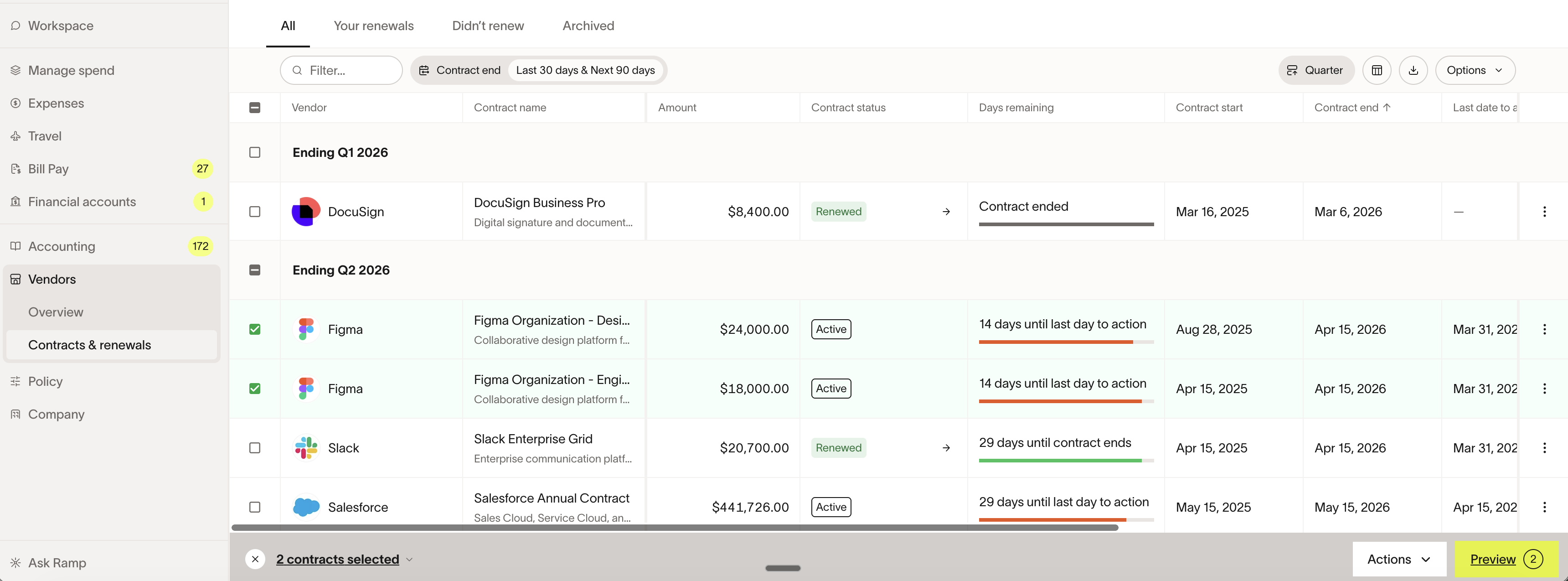Viewport: 1568px width, 581px height.
Task: Open the Quarter grouping selector
Action: pyautogui.click(x=1316, y=71)
